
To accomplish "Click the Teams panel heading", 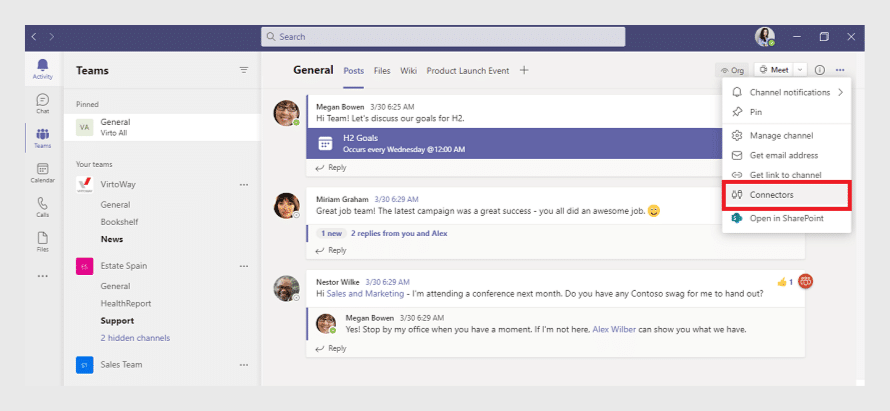I will click(x=92, y=71).
